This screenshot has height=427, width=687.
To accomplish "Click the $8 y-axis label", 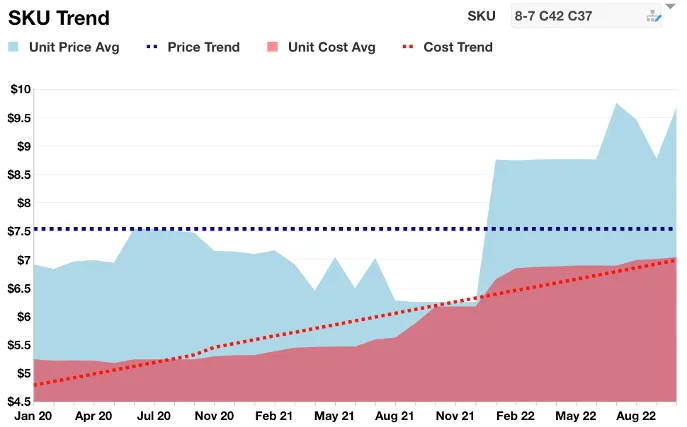I will [24, 203].
